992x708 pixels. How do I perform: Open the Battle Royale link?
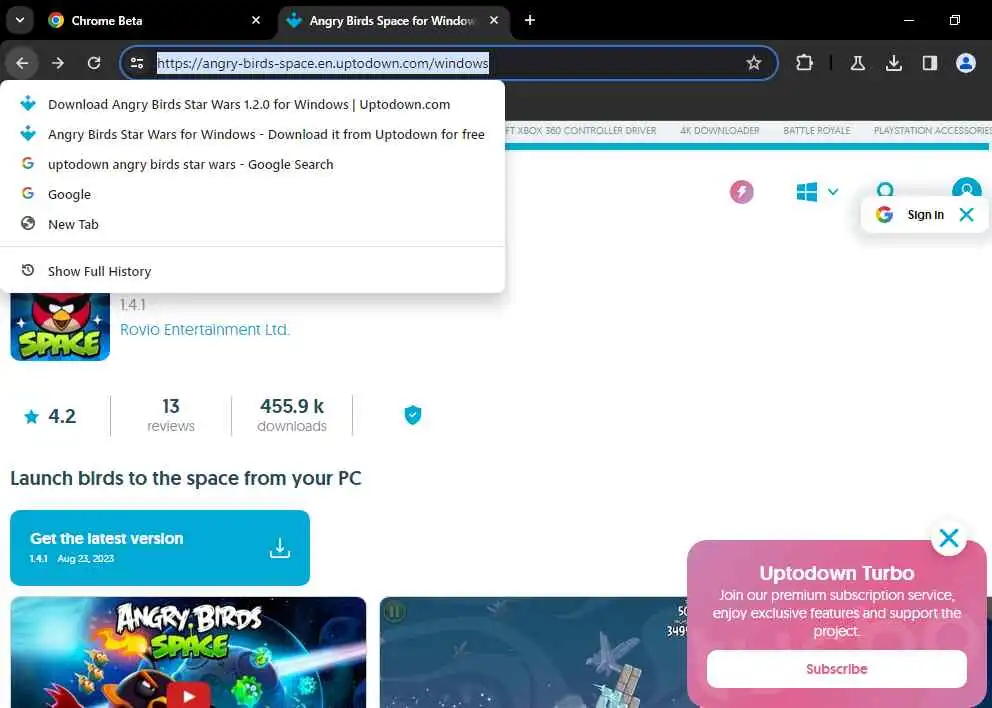point(816,130)
